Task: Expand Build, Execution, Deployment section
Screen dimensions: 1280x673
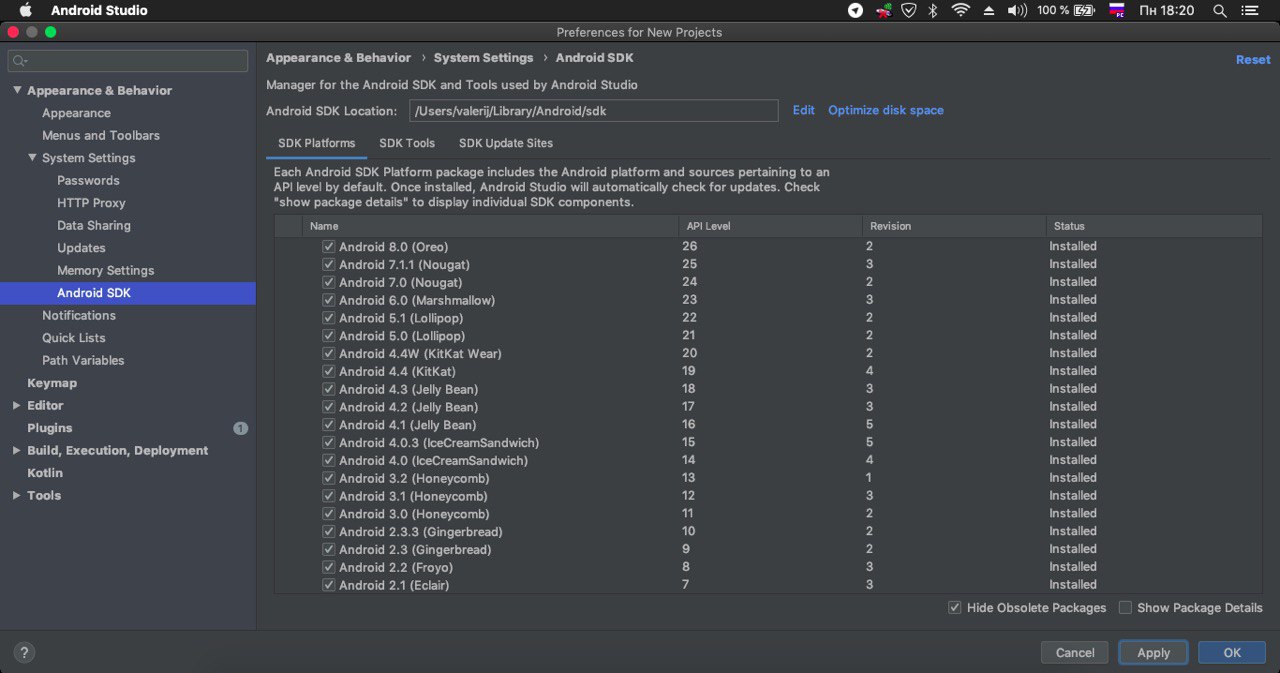Action: point(16,451)
